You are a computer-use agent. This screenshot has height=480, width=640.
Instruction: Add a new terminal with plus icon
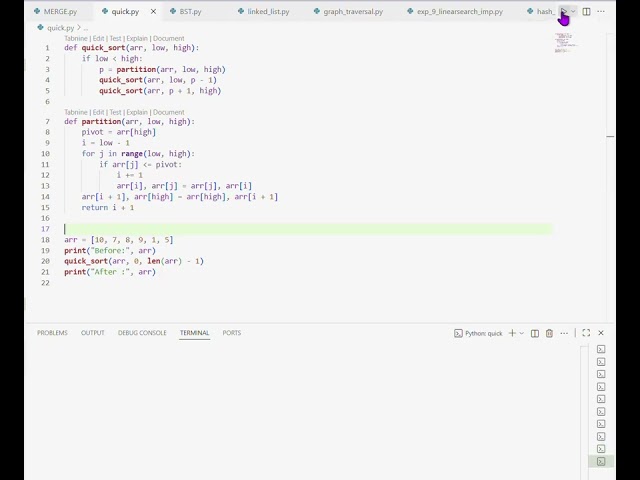coord(512,333)
